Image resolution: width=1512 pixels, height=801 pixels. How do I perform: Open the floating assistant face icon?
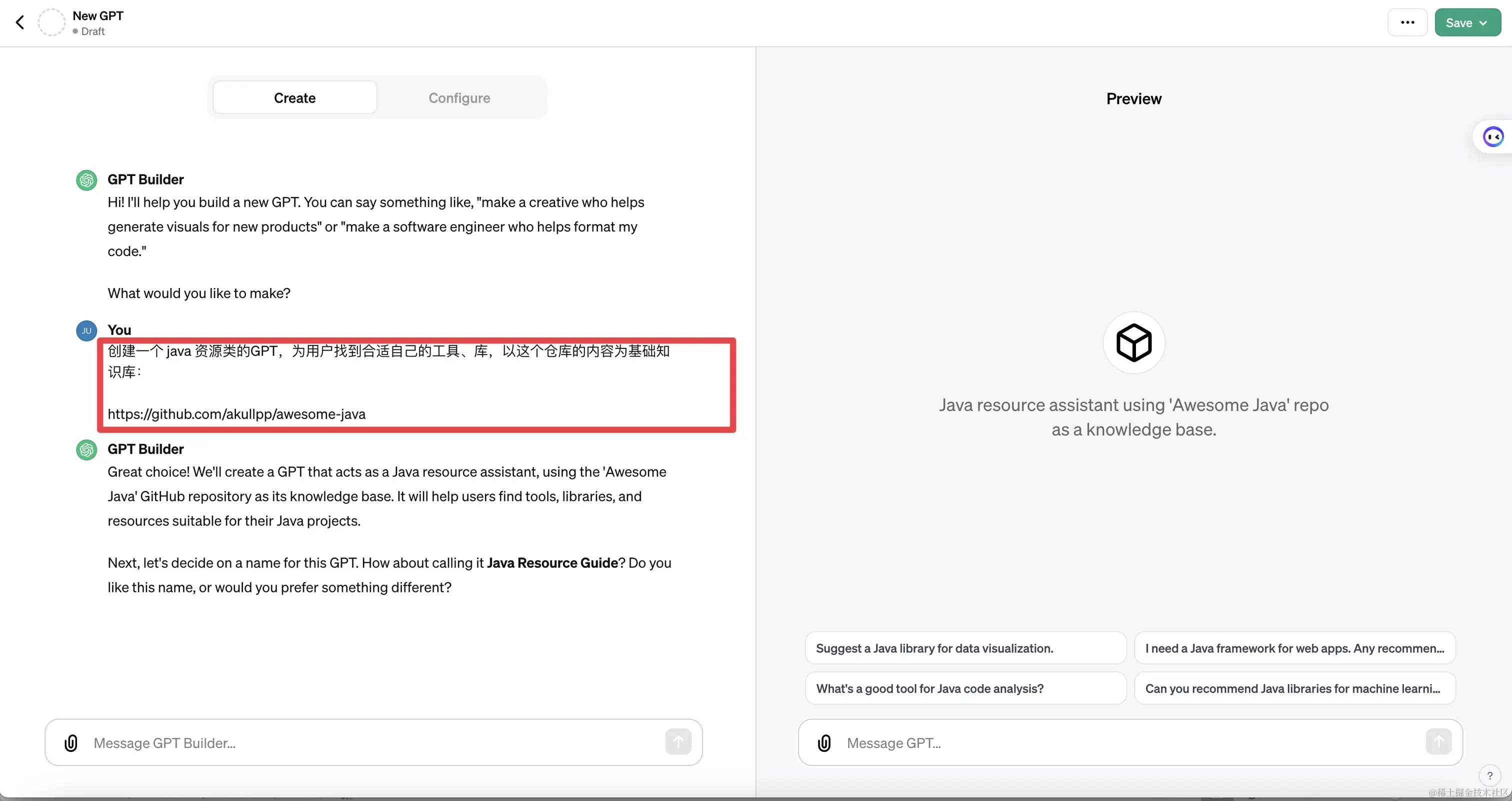tap(1493, 136)
